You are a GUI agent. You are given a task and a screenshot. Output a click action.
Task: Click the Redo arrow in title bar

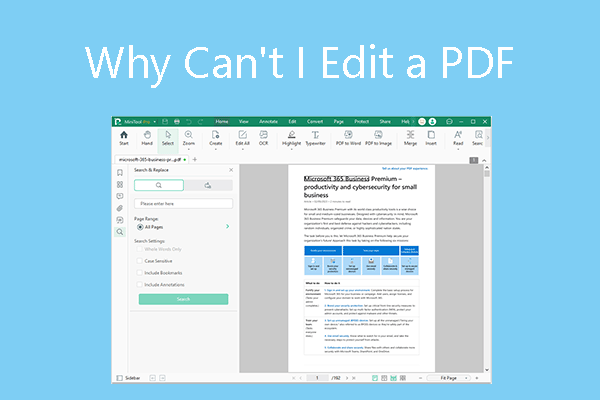click(x=200, y=121)
